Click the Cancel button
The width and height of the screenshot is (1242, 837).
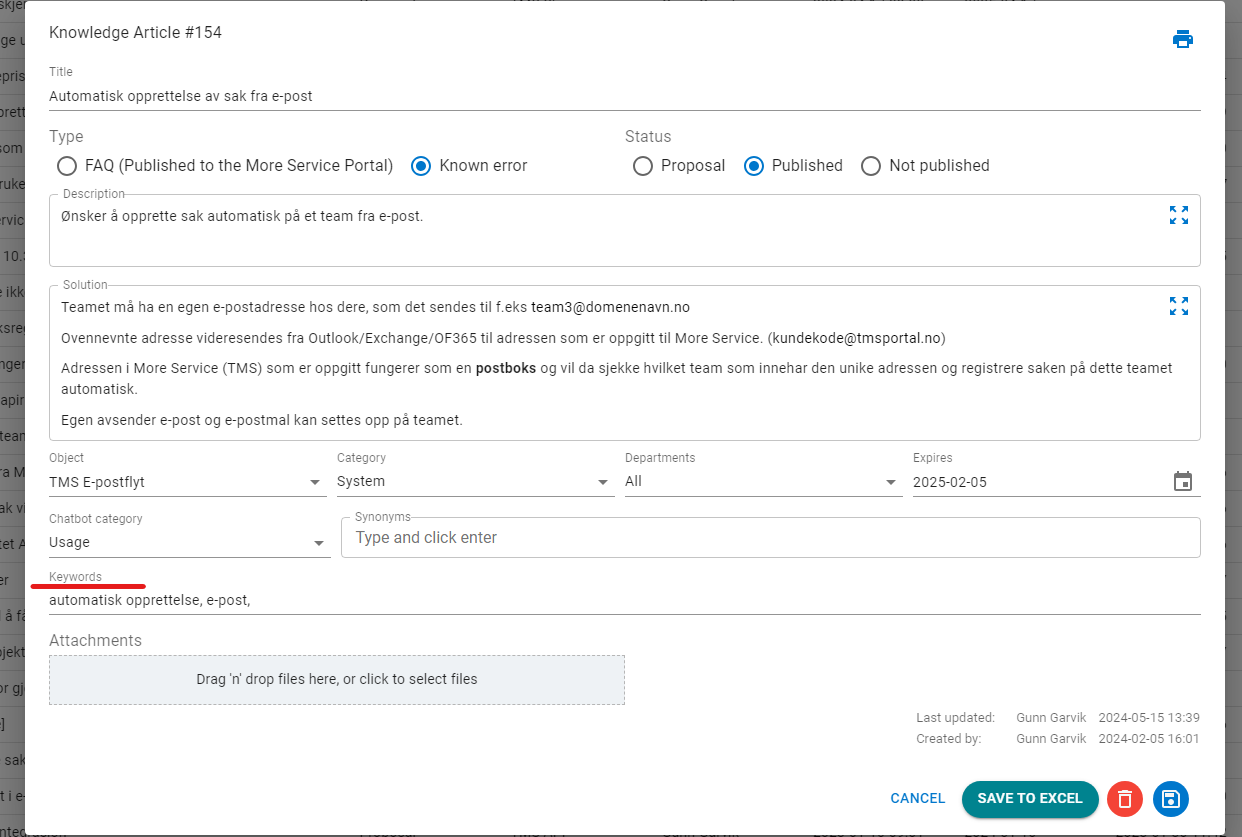pyautogui.click(x=918, y=799)
